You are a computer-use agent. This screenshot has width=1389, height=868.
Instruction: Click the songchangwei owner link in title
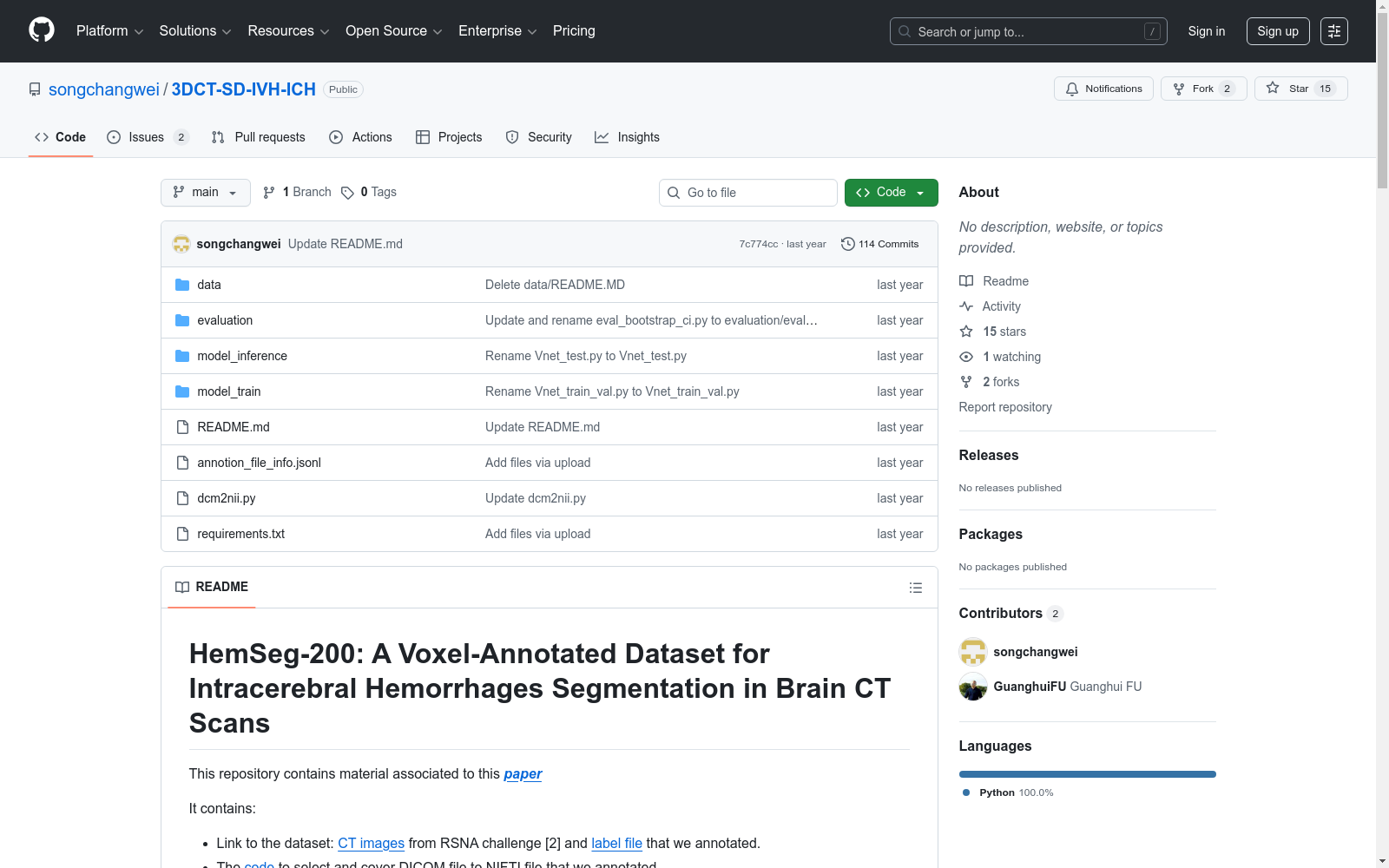tap(104, 89)
